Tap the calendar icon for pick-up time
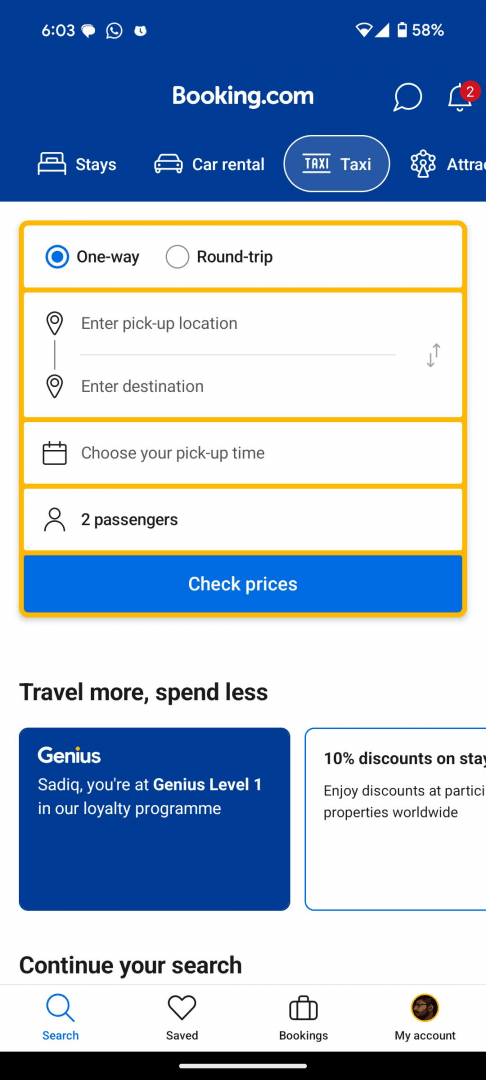Viewport: 486px width, 1080px height. point(54,453)
